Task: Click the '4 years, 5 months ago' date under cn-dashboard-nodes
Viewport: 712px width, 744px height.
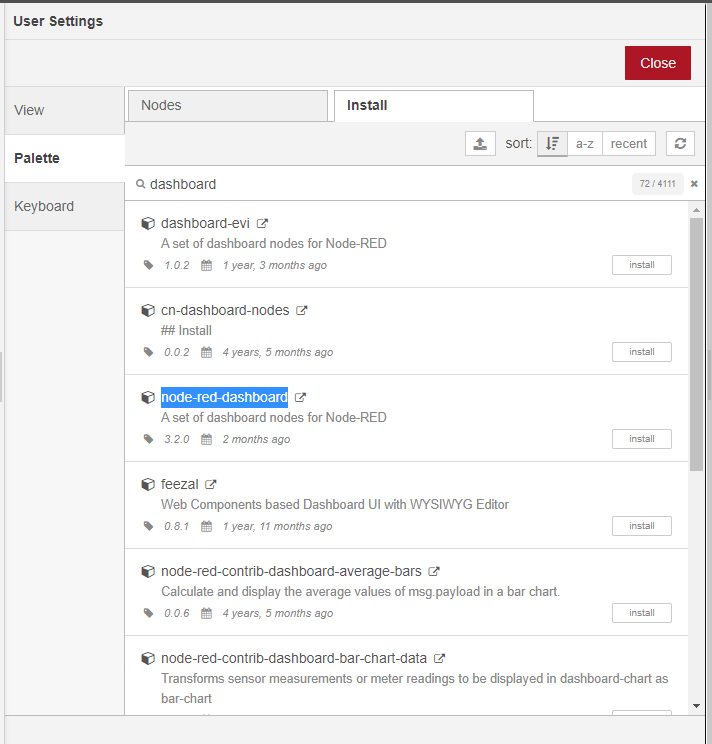Action: click(277, 352)
